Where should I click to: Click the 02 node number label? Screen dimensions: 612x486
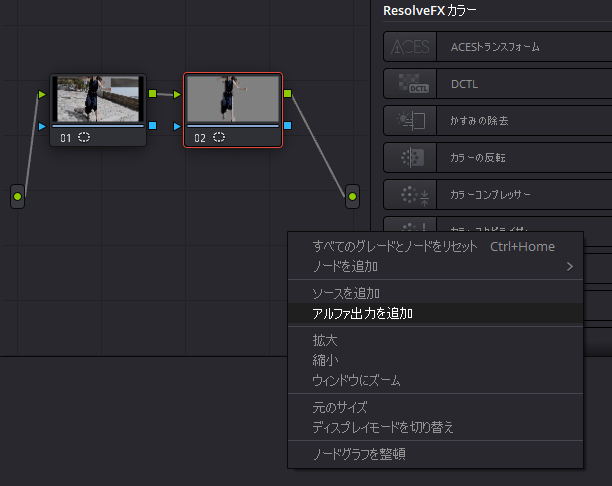(200, 138)
